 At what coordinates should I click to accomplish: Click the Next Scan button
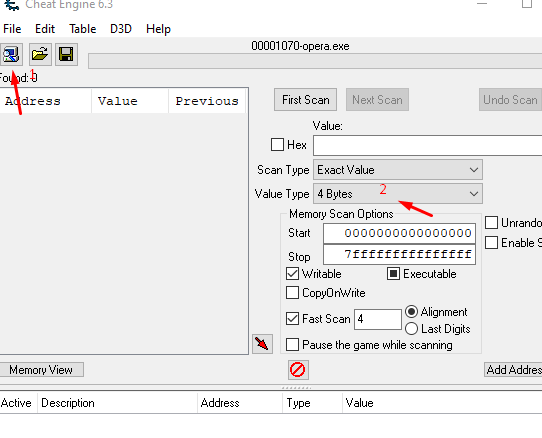[377, 100]
